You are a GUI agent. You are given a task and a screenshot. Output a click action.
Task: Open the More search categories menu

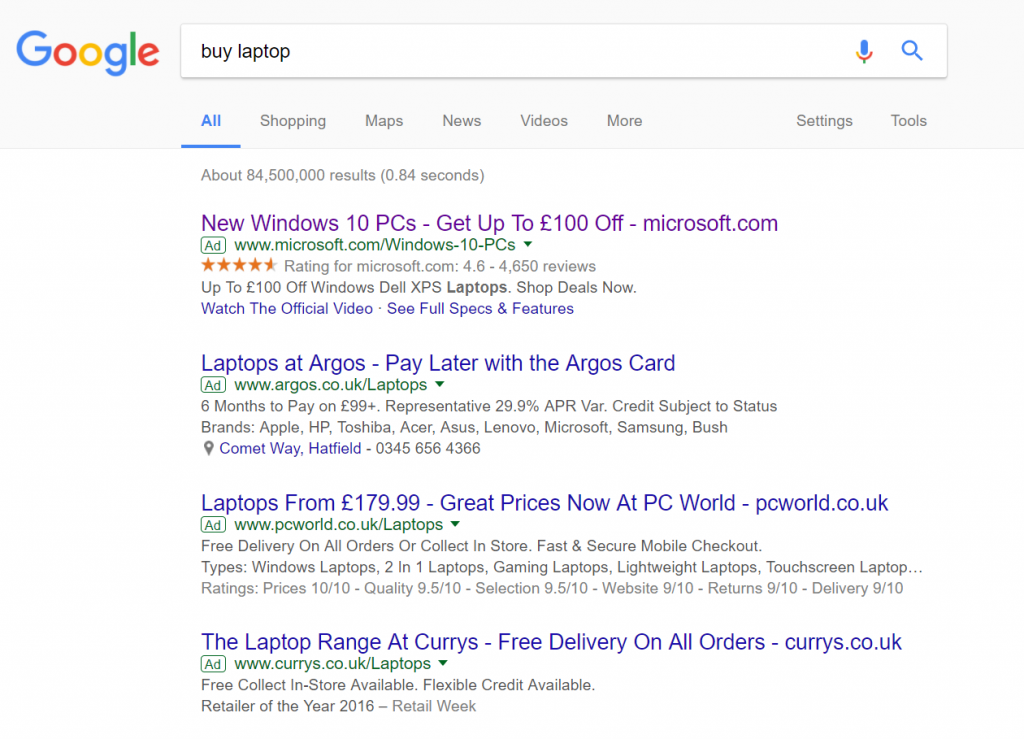pos(624,121)
